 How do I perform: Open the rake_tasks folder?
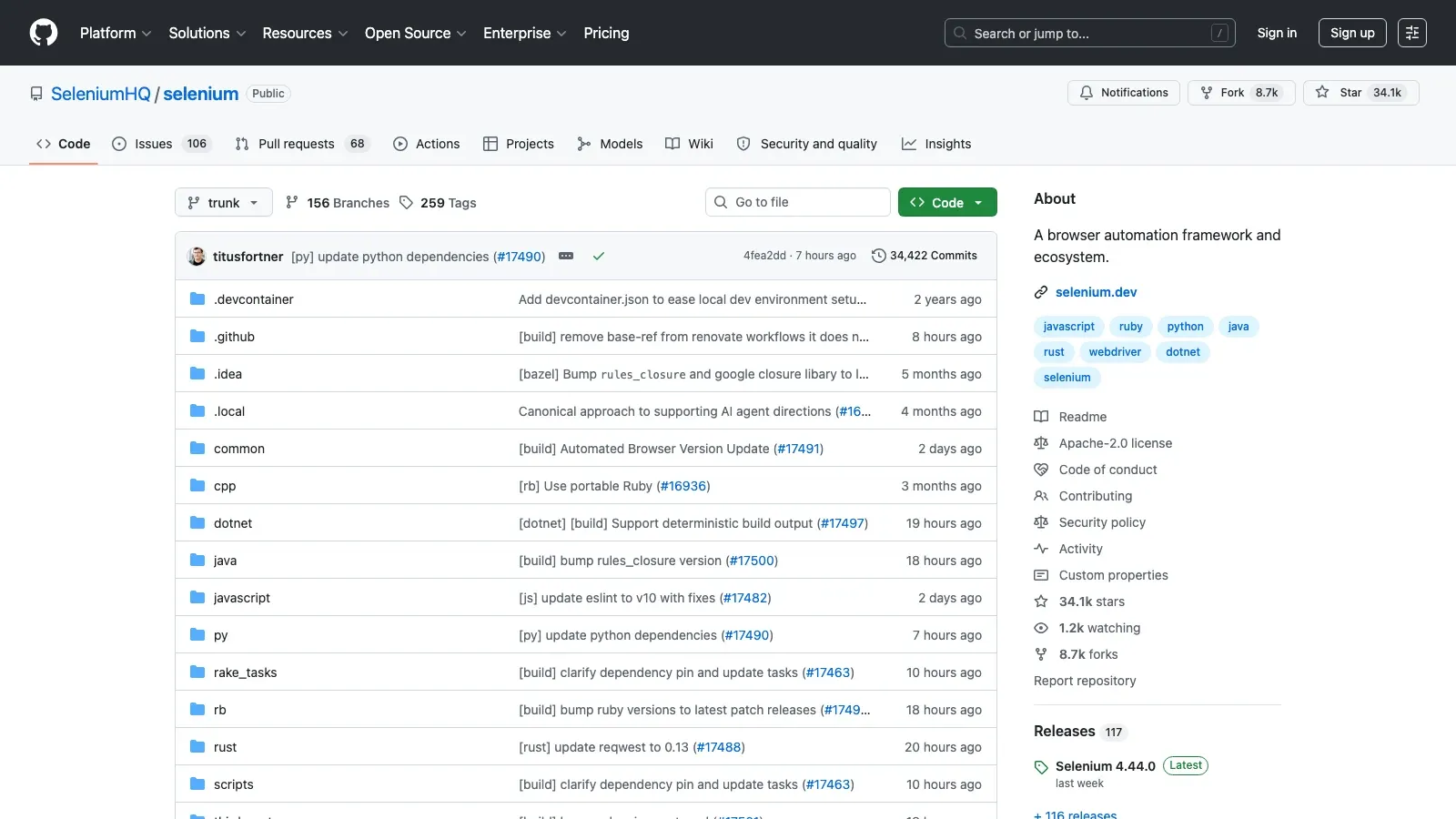pos(245,672)
